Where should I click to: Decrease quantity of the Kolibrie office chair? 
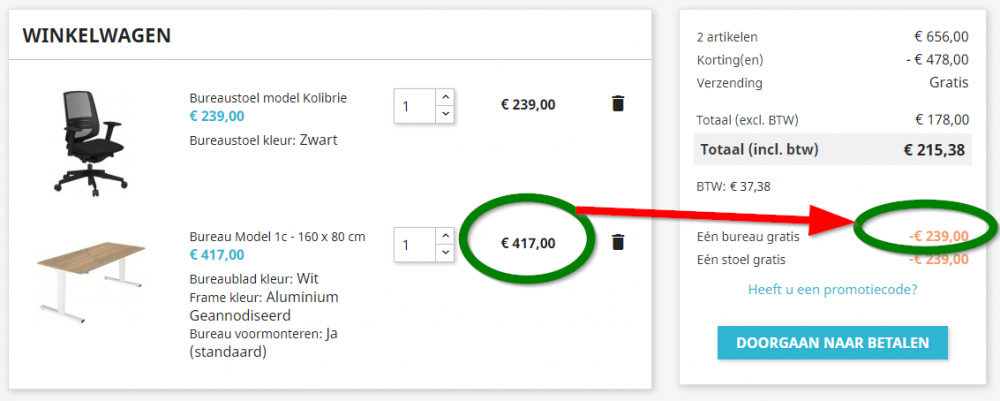point(446,114)
